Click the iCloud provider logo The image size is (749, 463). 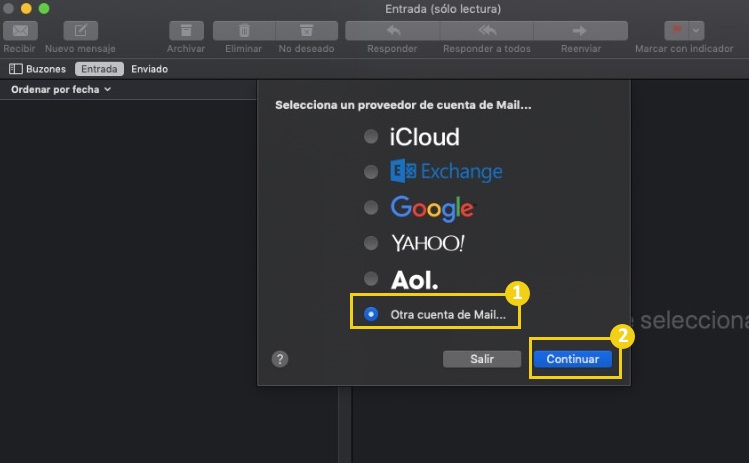point(425,137)
